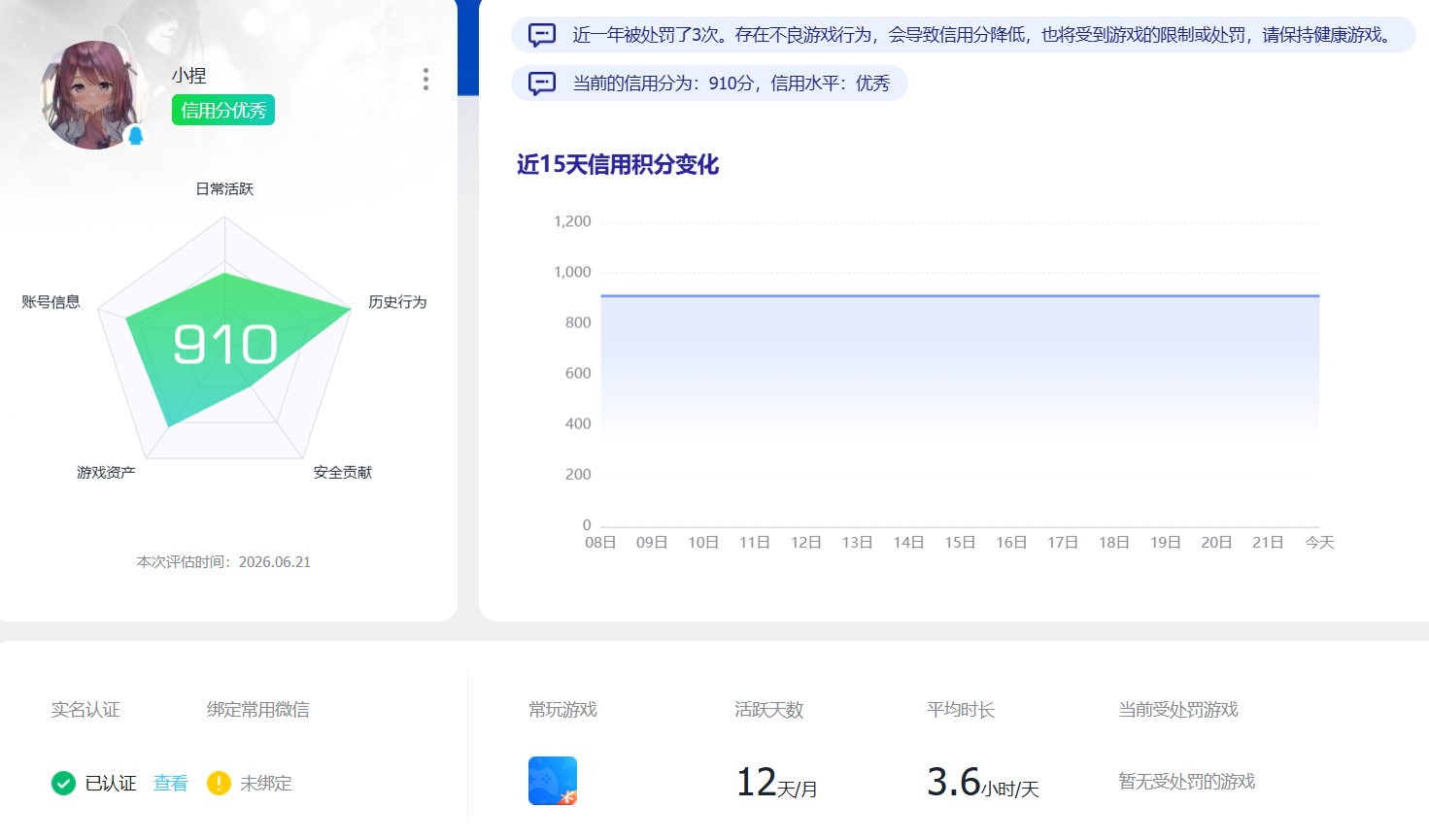Viewport: 1429px width, 840px height.
Task: Click the yellow warning icon beside 未绑定
Action: click(219, 783)
